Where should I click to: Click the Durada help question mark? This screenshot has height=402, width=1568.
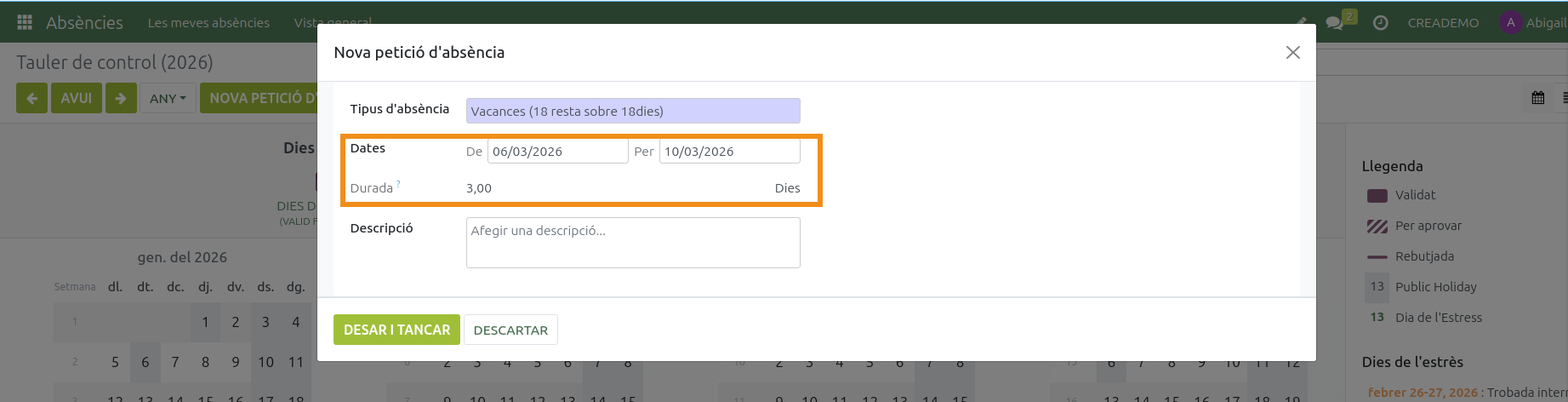click(398, 183)
